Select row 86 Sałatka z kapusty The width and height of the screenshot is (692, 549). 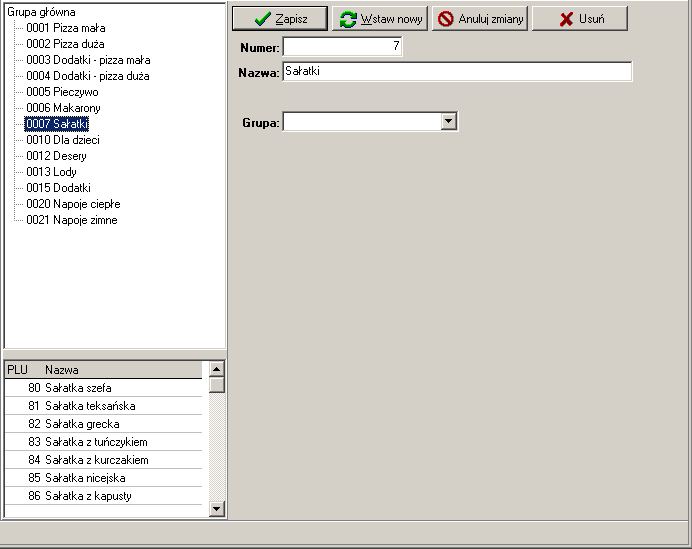pos(103,496)
